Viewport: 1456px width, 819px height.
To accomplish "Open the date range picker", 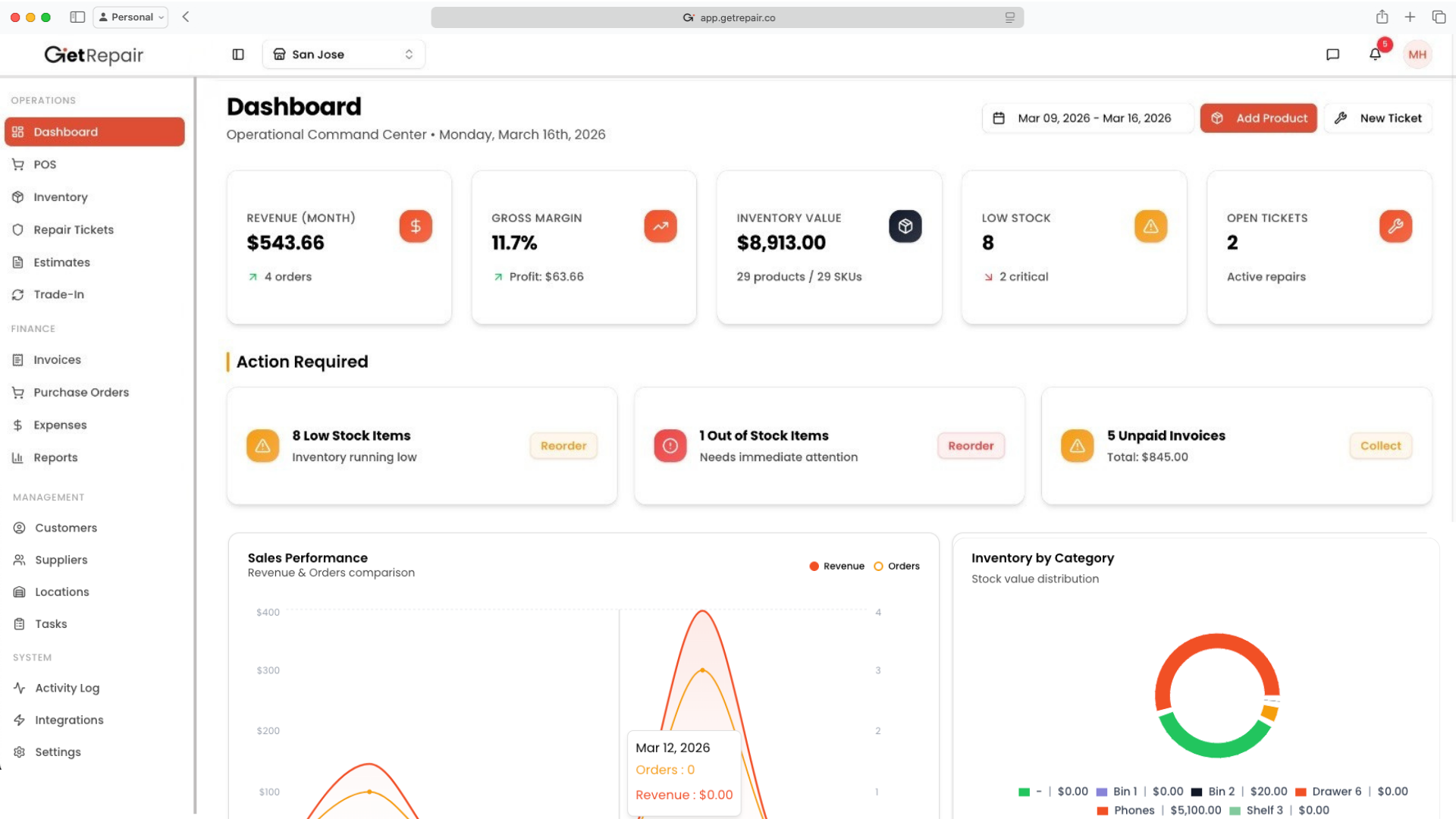I will click(1086, 118).
